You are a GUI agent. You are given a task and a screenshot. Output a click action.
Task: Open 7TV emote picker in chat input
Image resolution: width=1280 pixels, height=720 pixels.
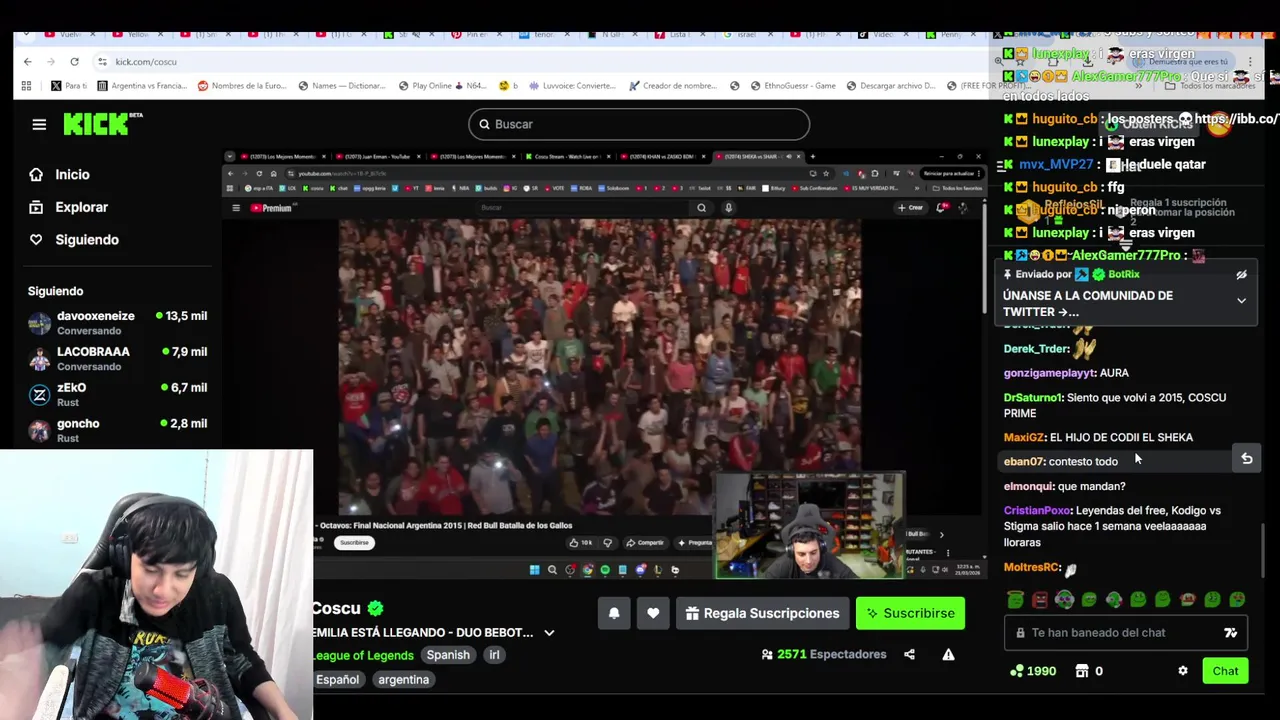(x=1231, y=633)
